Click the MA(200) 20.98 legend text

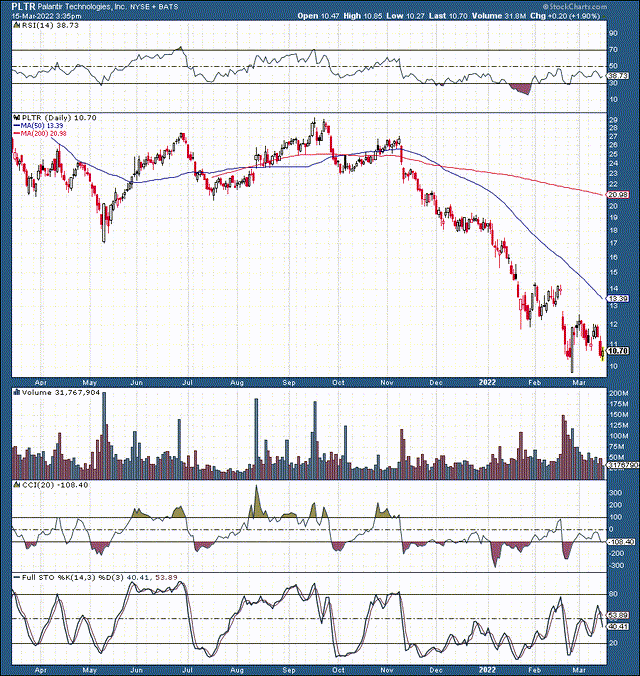tap(44, 134)
